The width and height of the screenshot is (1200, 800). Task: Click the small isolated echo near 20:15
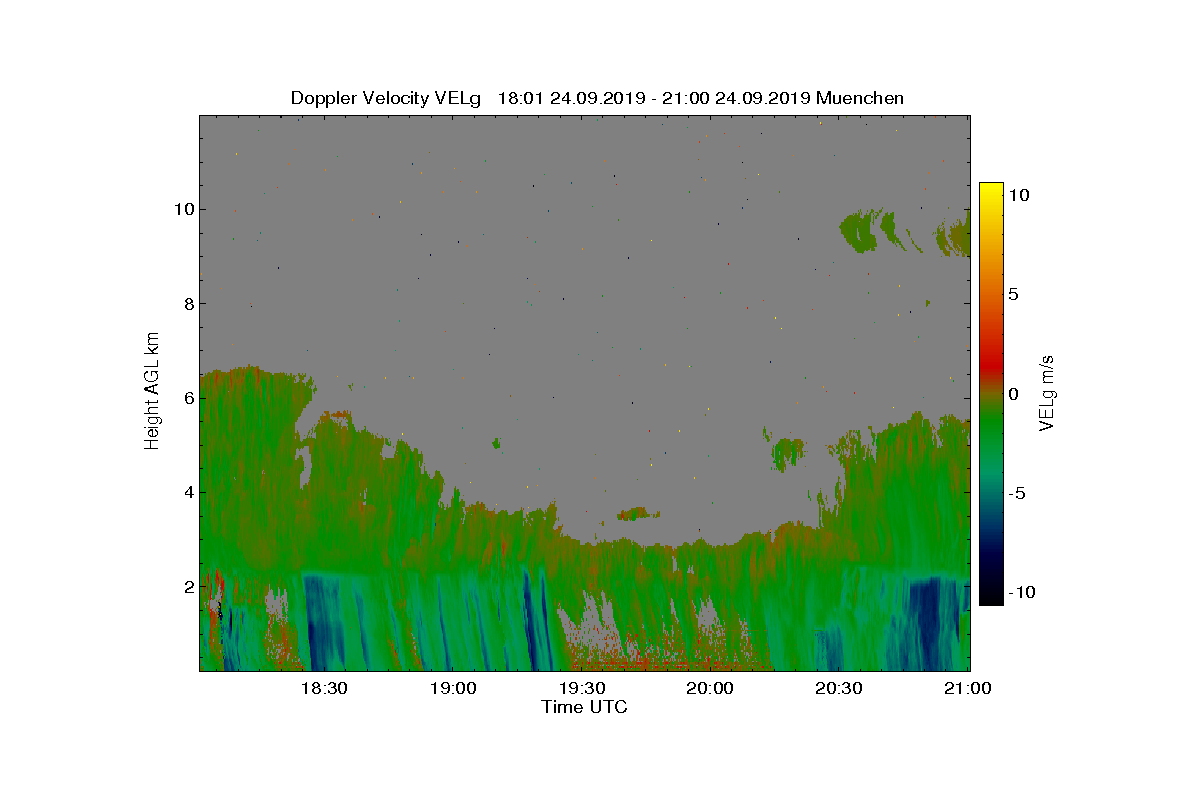(x=788, y=453)
